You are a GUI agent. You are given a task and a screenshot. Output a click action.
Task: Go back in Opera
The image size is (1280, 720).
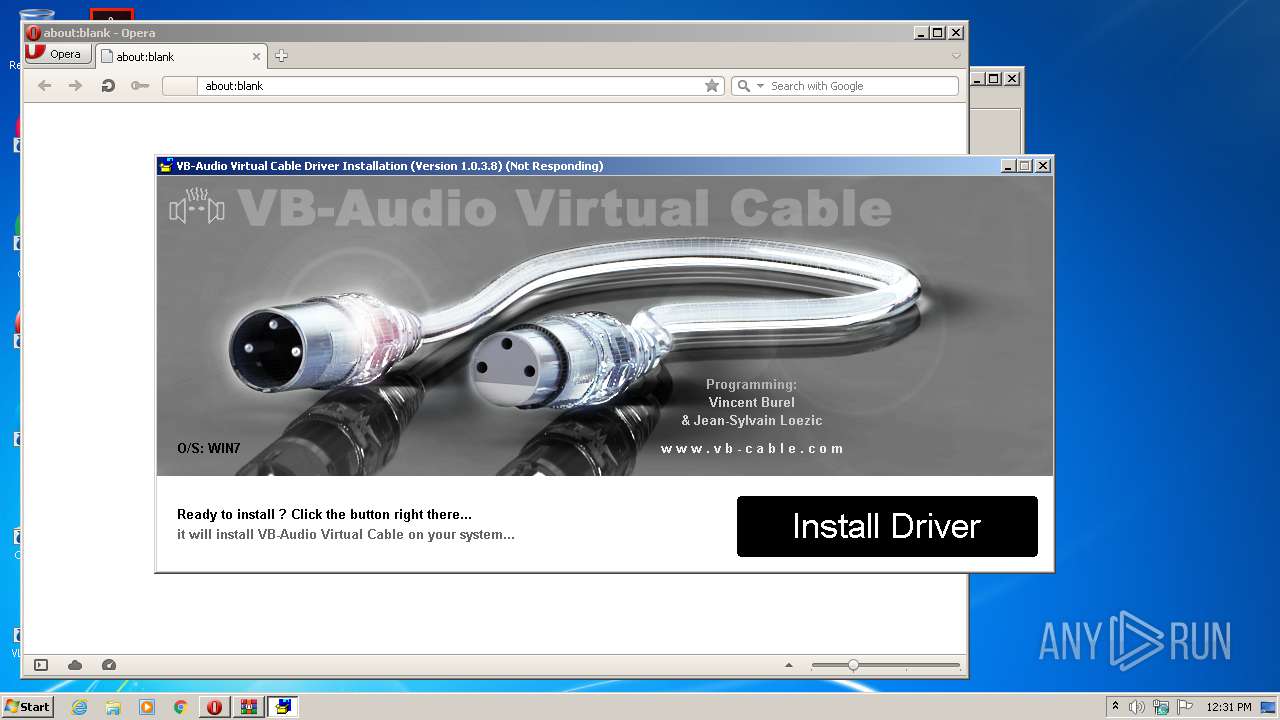coord(44,86)
